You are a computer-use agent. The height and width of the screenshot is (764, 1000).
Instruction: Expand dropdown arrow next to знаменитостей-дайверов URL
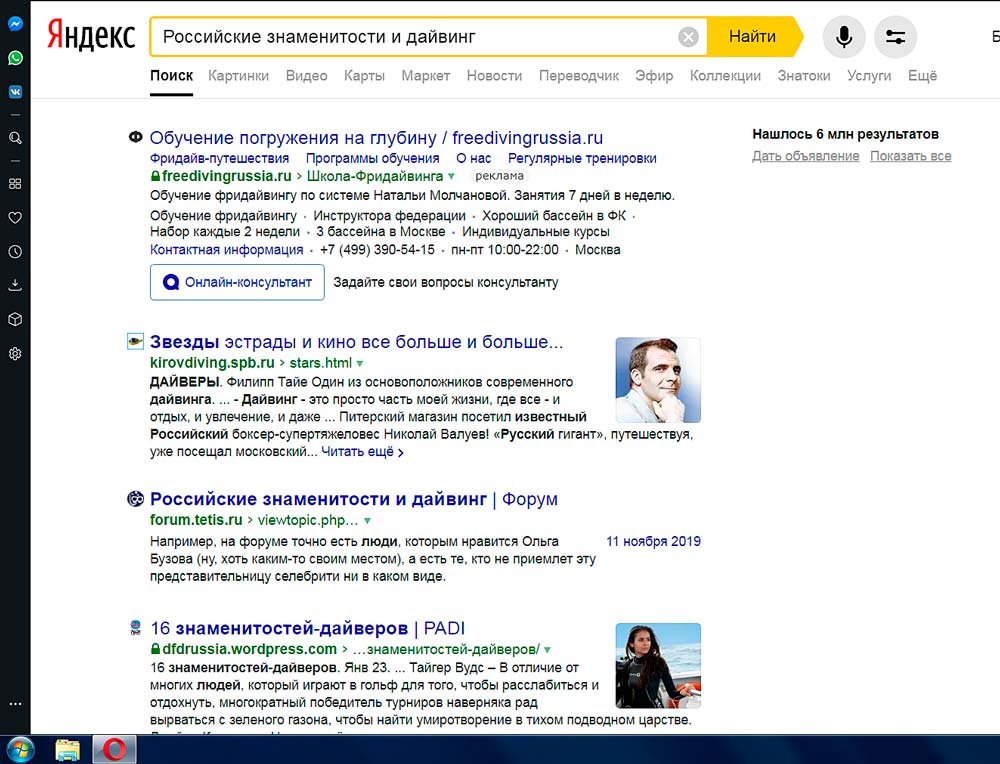tap(547, 650)
